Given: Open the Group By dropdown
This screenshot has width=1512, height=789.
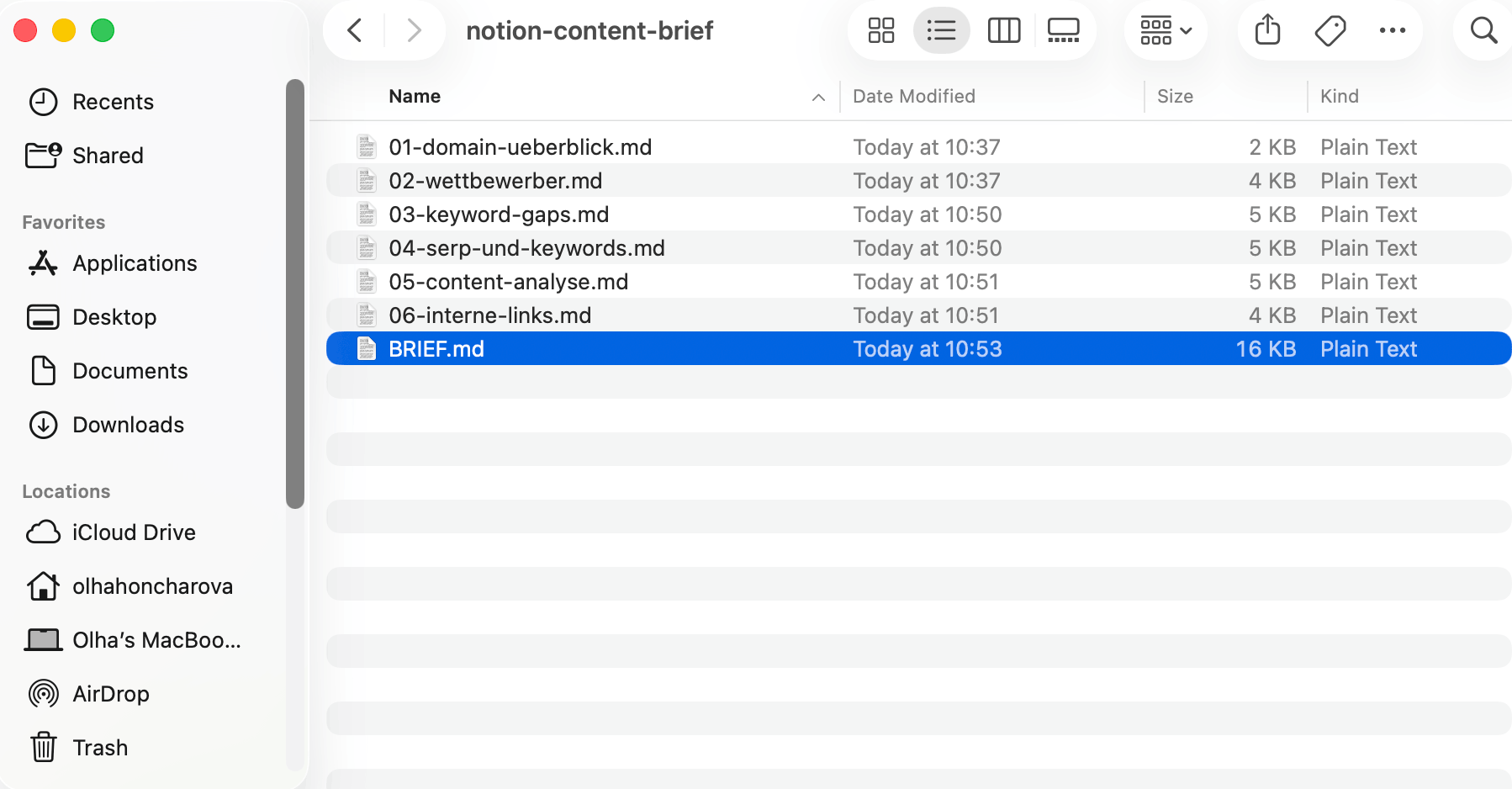Looking at the screenshot, I should 1166,31.
